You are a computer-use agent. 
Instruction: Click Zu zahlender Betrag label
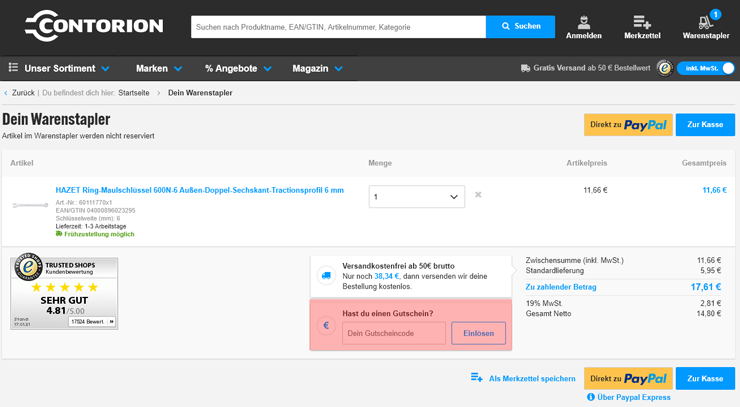tap(561, 287)
